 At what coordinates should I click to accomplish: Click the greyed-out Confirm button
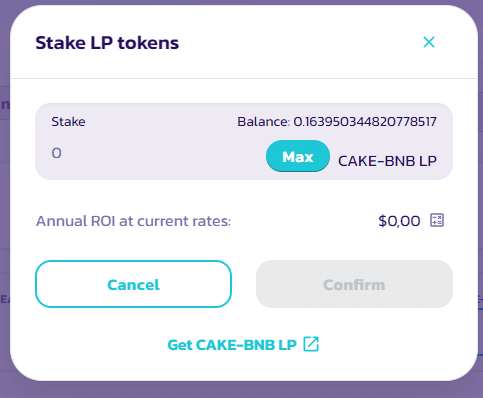point(354,284)
